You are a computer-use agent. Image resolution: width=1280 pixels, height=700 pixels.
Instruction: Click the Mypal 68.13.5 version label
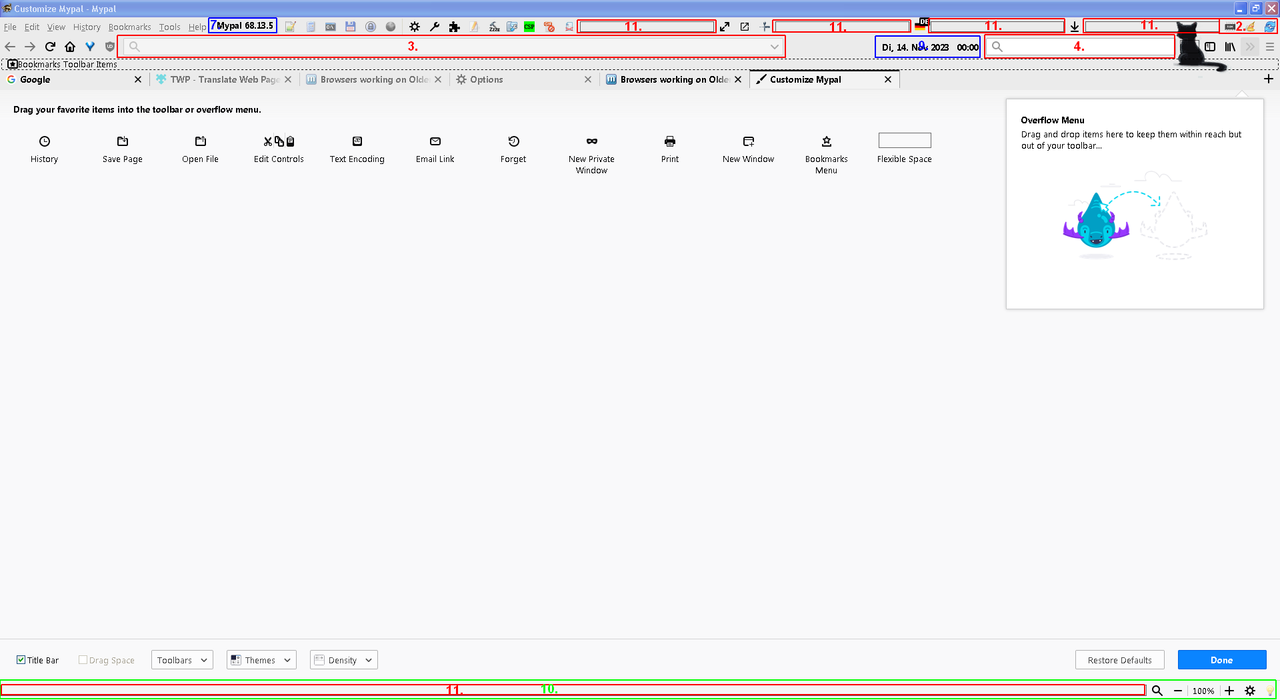tap(243, 26)
